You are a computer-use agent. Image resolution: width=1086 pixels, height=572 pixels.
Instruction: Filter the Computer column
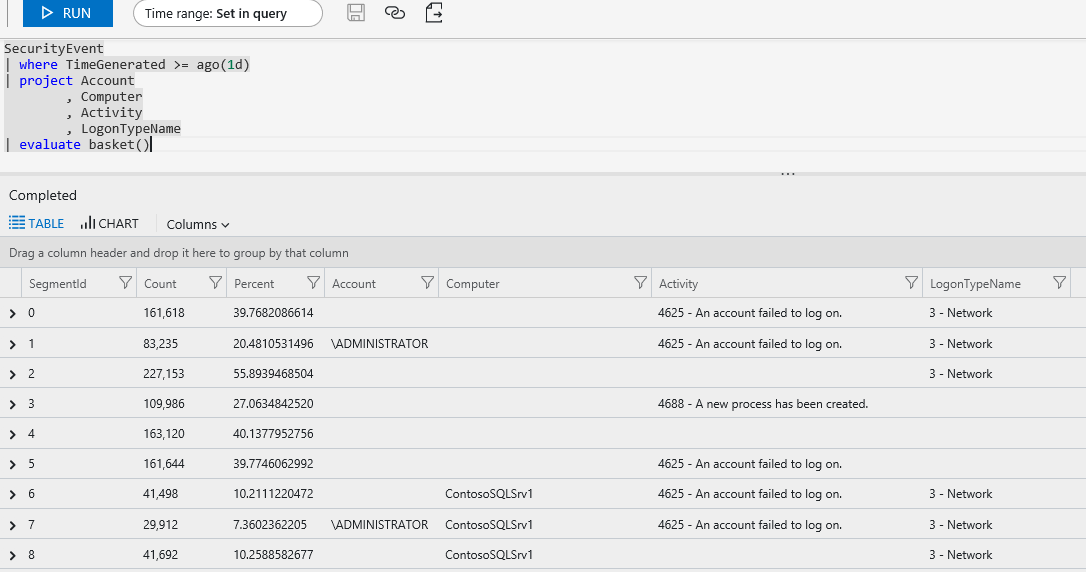[x=640, y=283]
